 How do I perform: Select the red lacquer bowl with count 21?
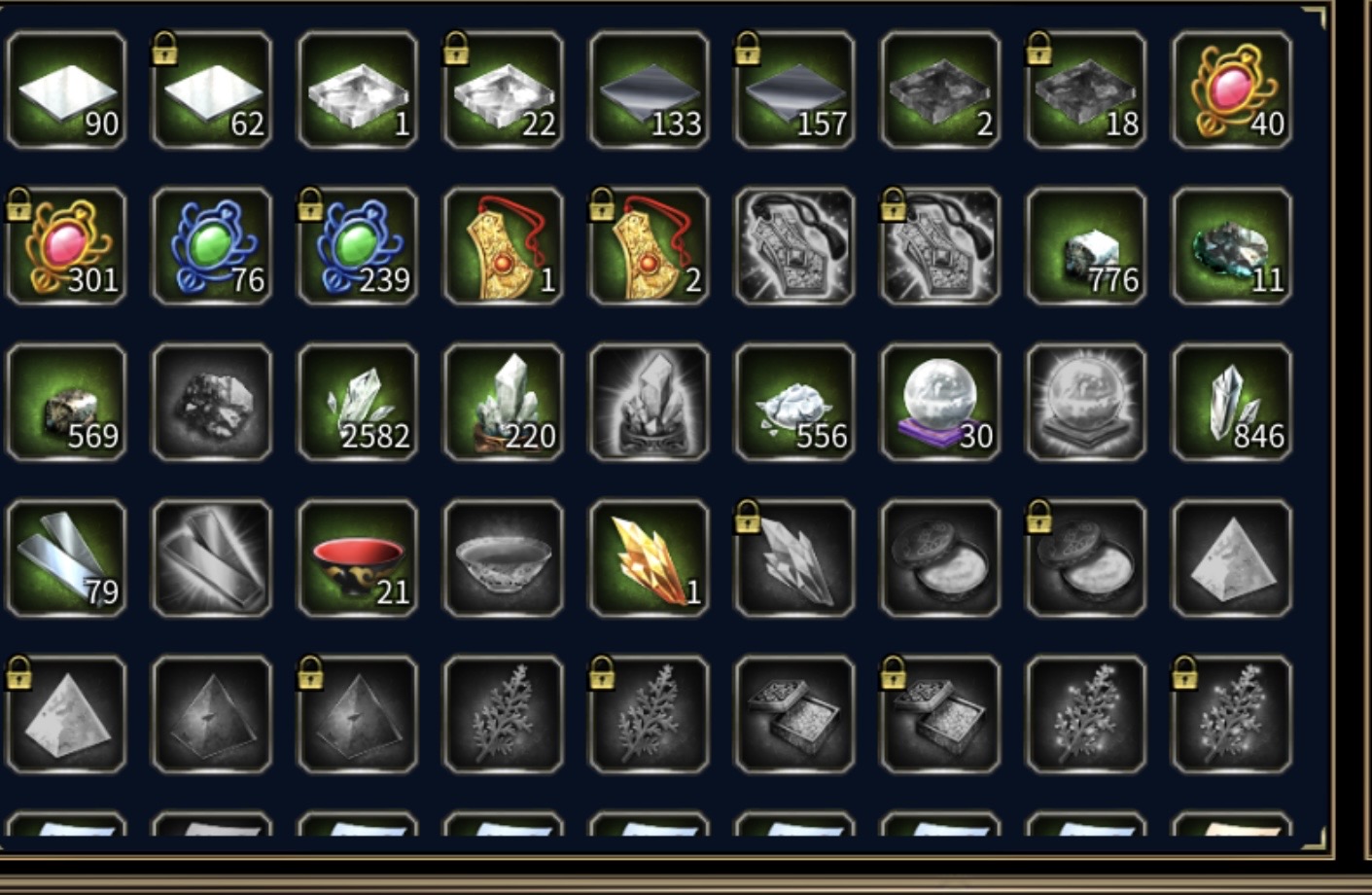(x=358, y=558)
